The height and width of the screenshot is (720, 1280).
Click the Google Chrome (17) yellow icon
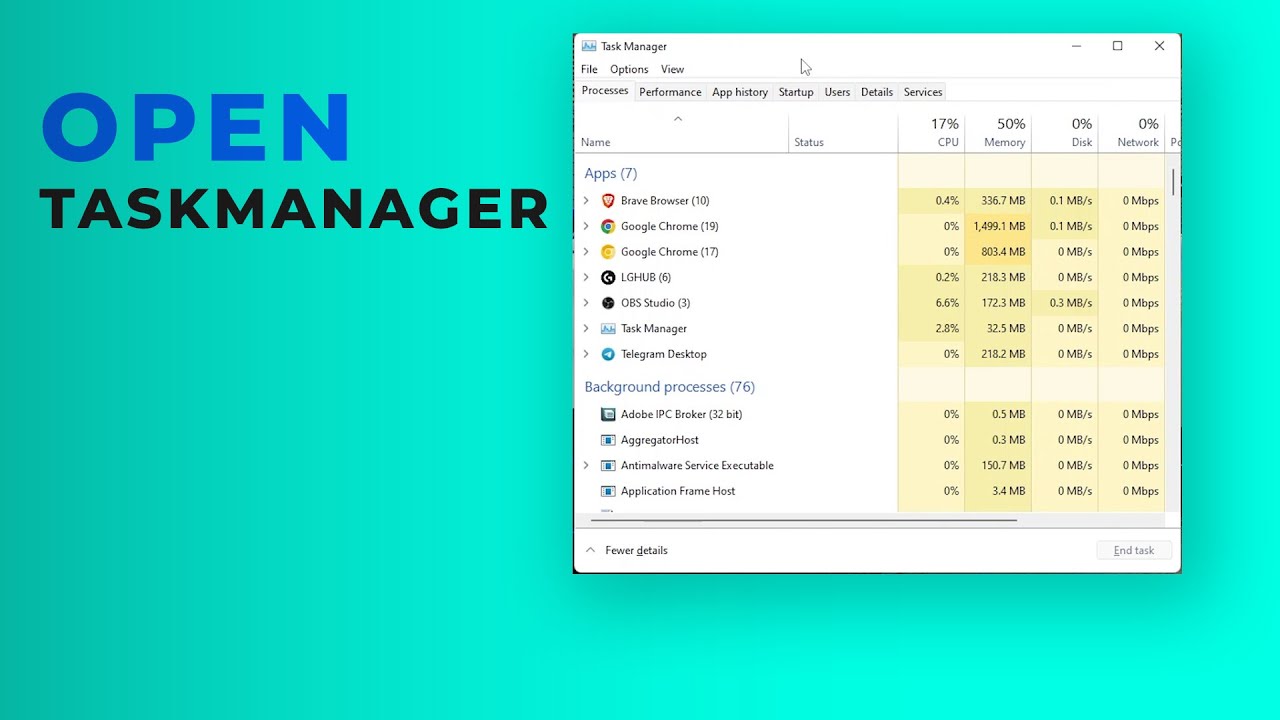(608, 252)
